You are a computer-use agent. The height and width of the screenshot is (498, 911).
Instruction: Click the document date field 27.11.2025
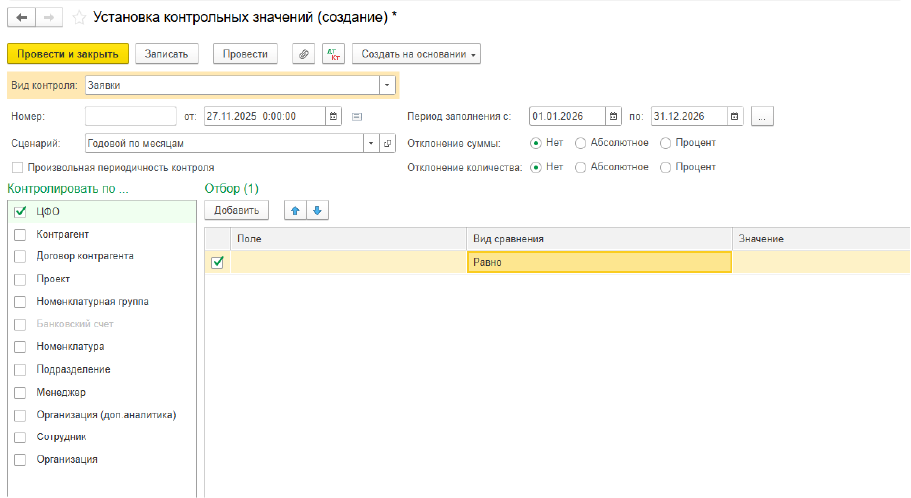[x=264, y=116]
